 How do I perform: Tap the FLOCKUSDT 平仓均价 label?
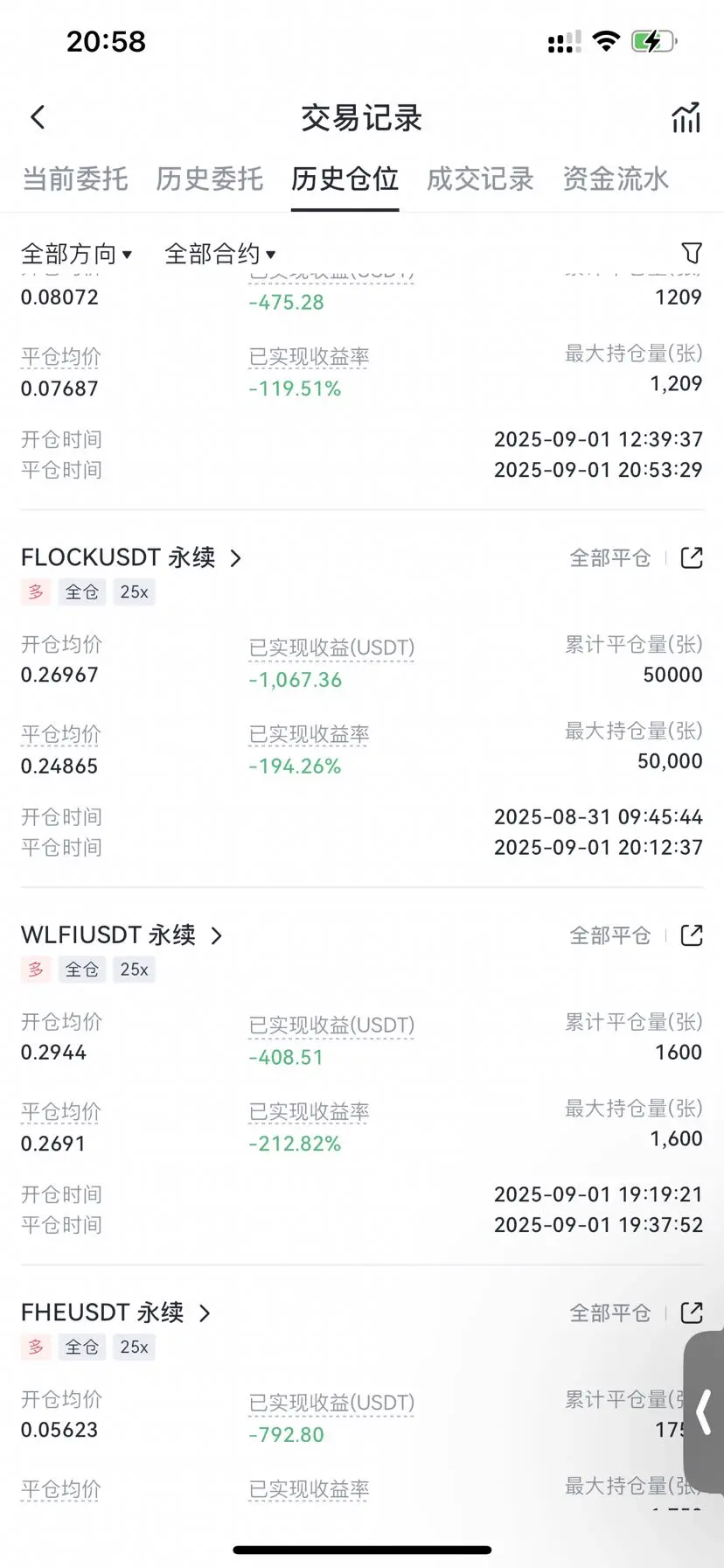61,734
